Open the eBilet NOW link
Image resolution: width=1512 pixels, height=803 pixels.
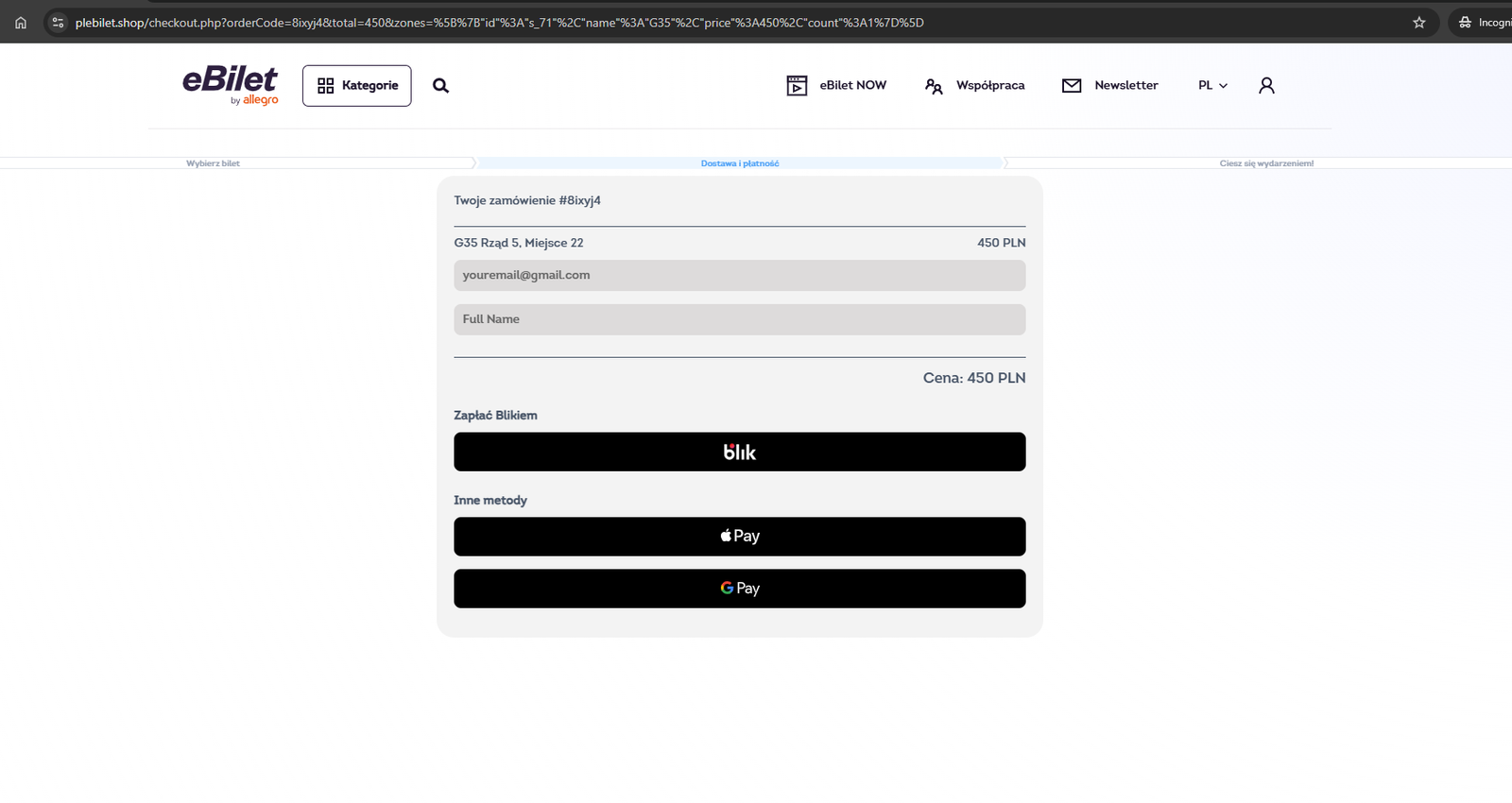(x=852, y=85)
